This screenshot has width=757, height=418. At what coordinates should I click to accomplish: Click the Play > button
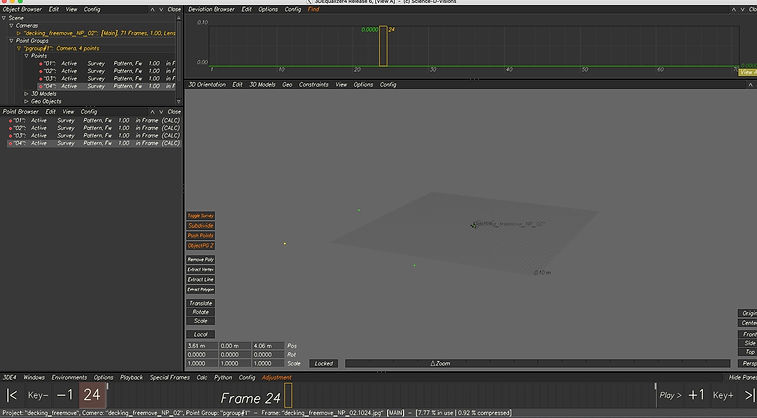click(x=670, y=395)
